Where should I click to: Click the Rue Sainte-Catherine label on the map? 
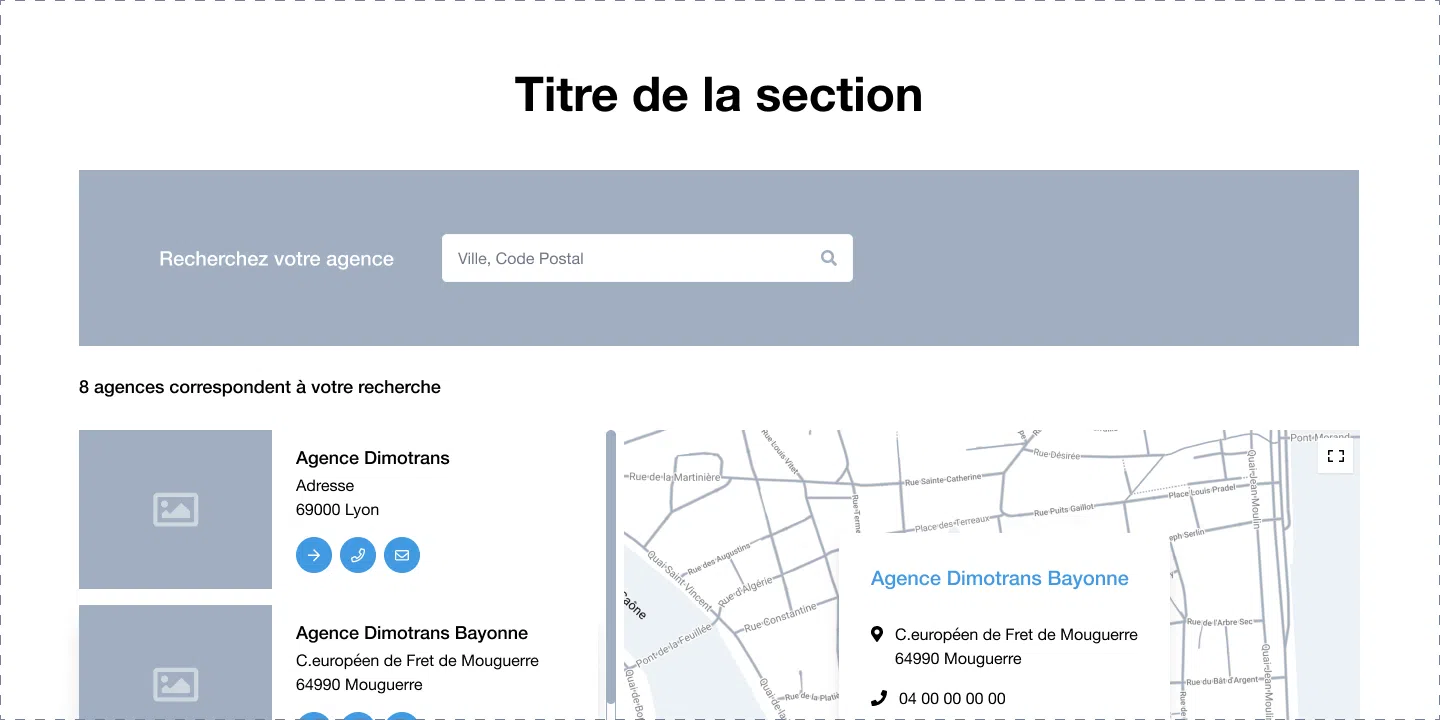click(943, 480)
